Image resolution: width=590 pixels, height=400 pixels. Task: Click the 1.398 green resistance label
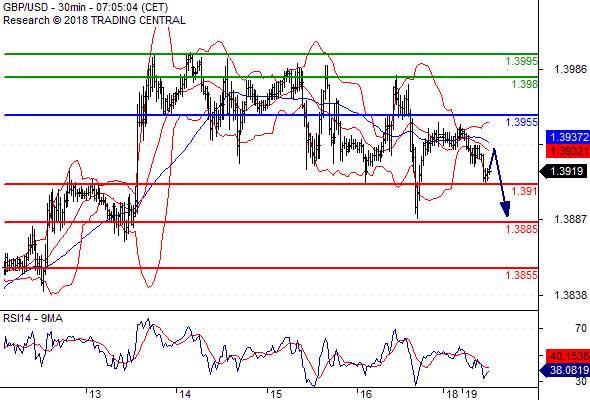pyautogui.click(x=524, y=84)
